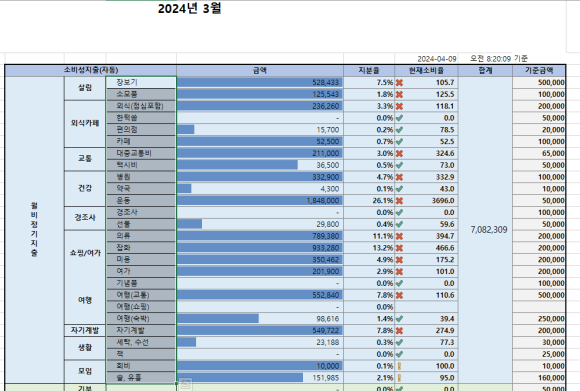Image resolution: width=580 pixels, height=391 pixels.
Task: Select the 금액 column header
Action: coord(260,70)
